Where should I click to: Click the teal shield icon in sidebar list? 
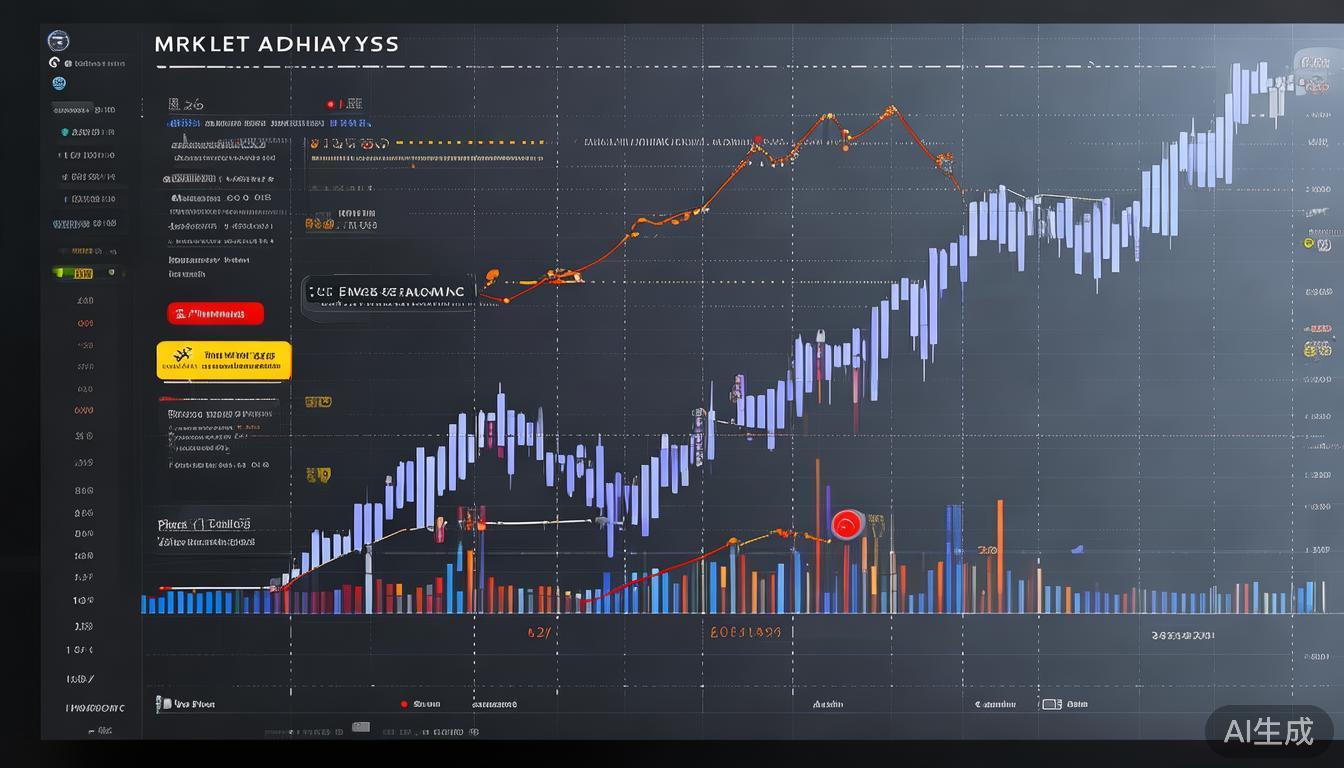(x=65, y=132)
